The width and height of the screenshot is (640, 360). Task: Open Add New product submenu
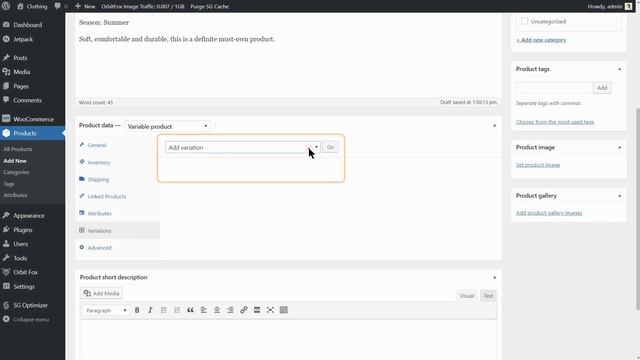pyautogui.click(x=15, y=161)
